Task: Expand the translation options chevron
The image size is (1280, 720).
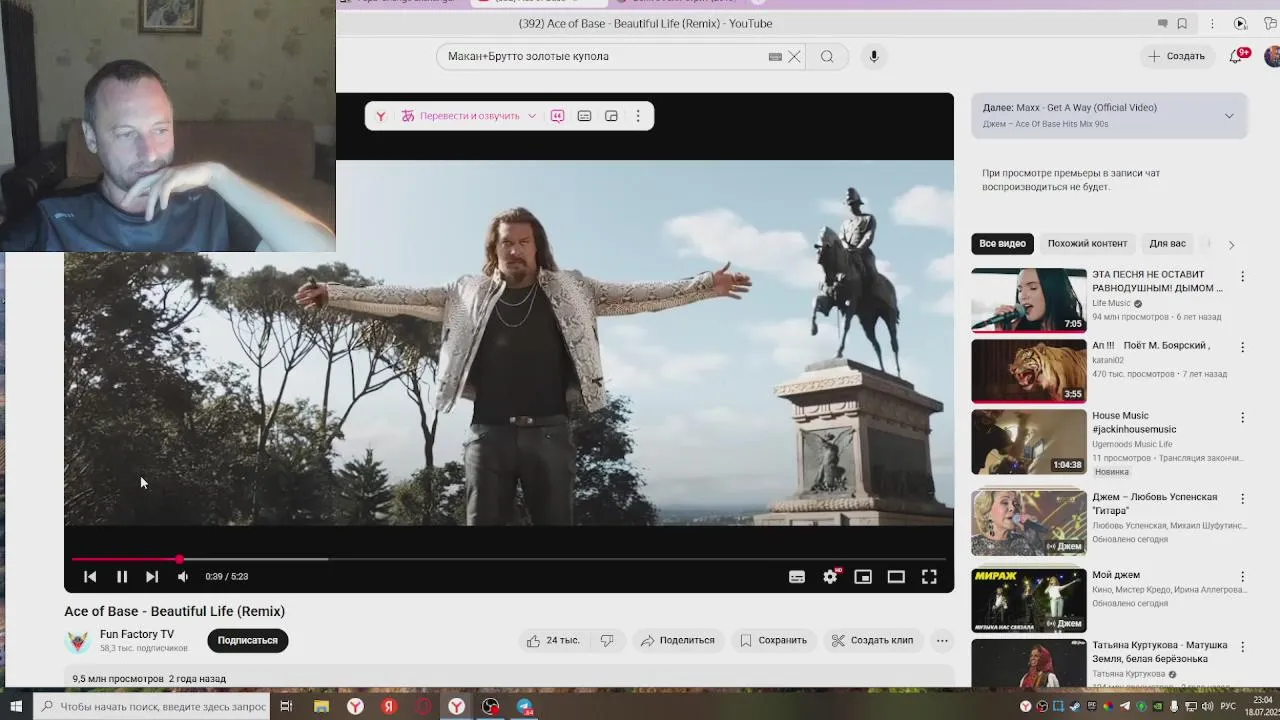Action: (x=532, y=116)
